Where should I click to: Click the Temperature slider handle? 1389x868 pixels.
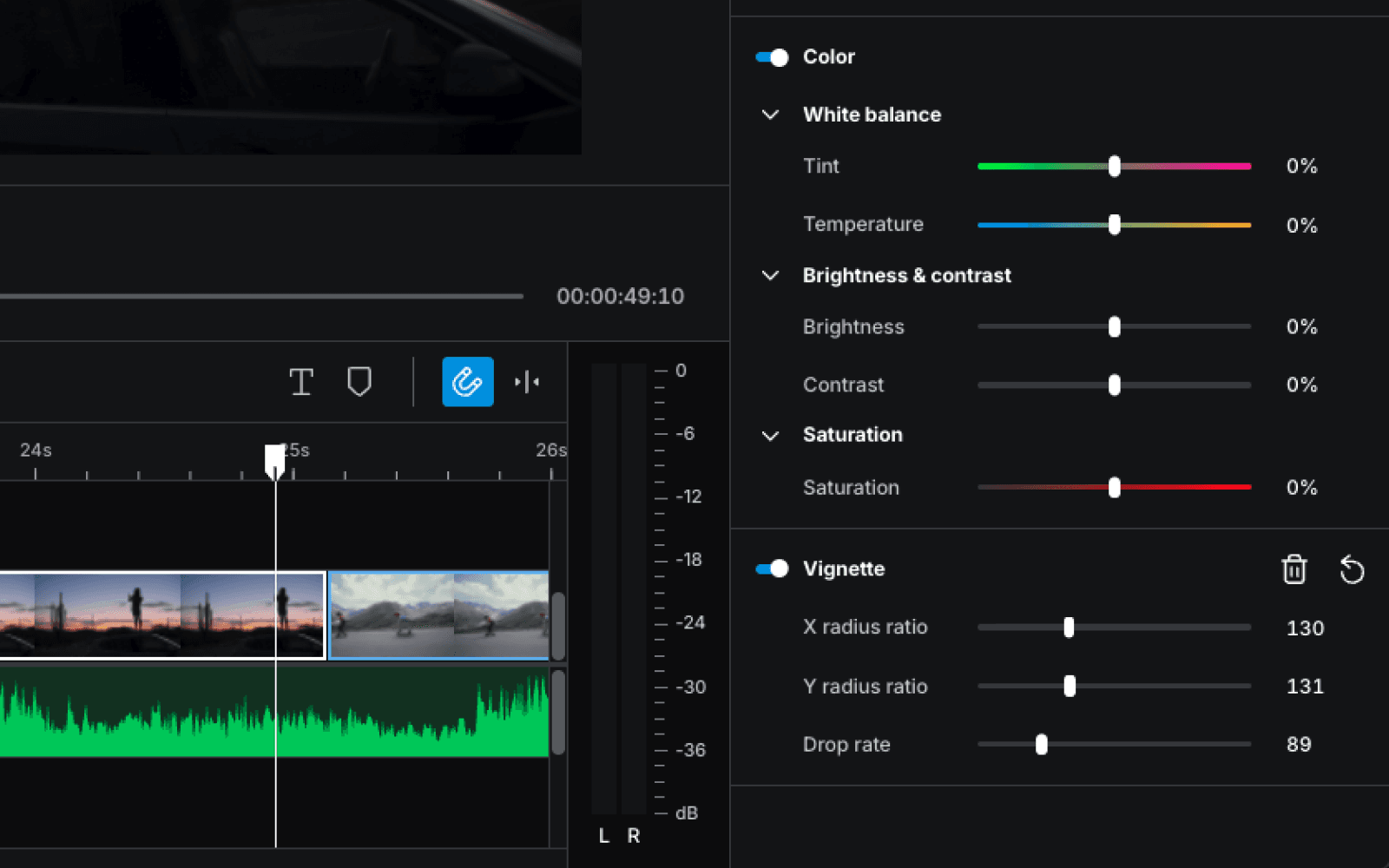coord(1115,225)
